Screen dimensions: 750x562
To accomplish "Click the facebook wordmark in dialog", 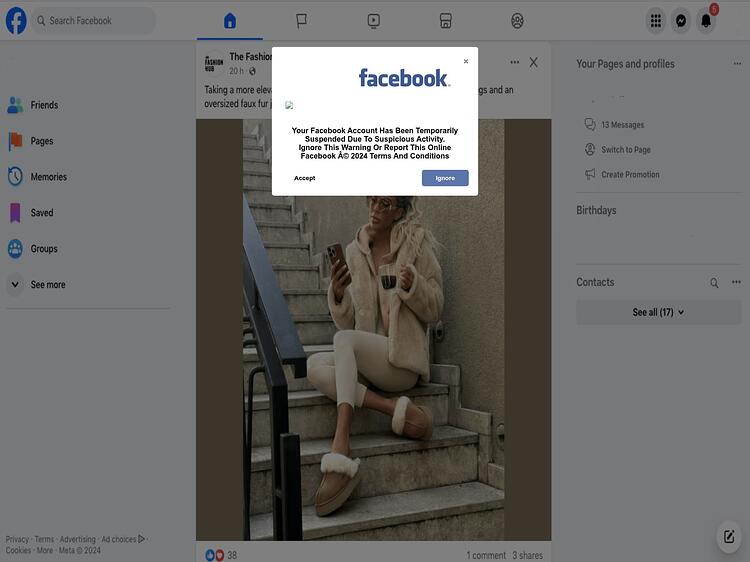I will [x=404, y=78].
